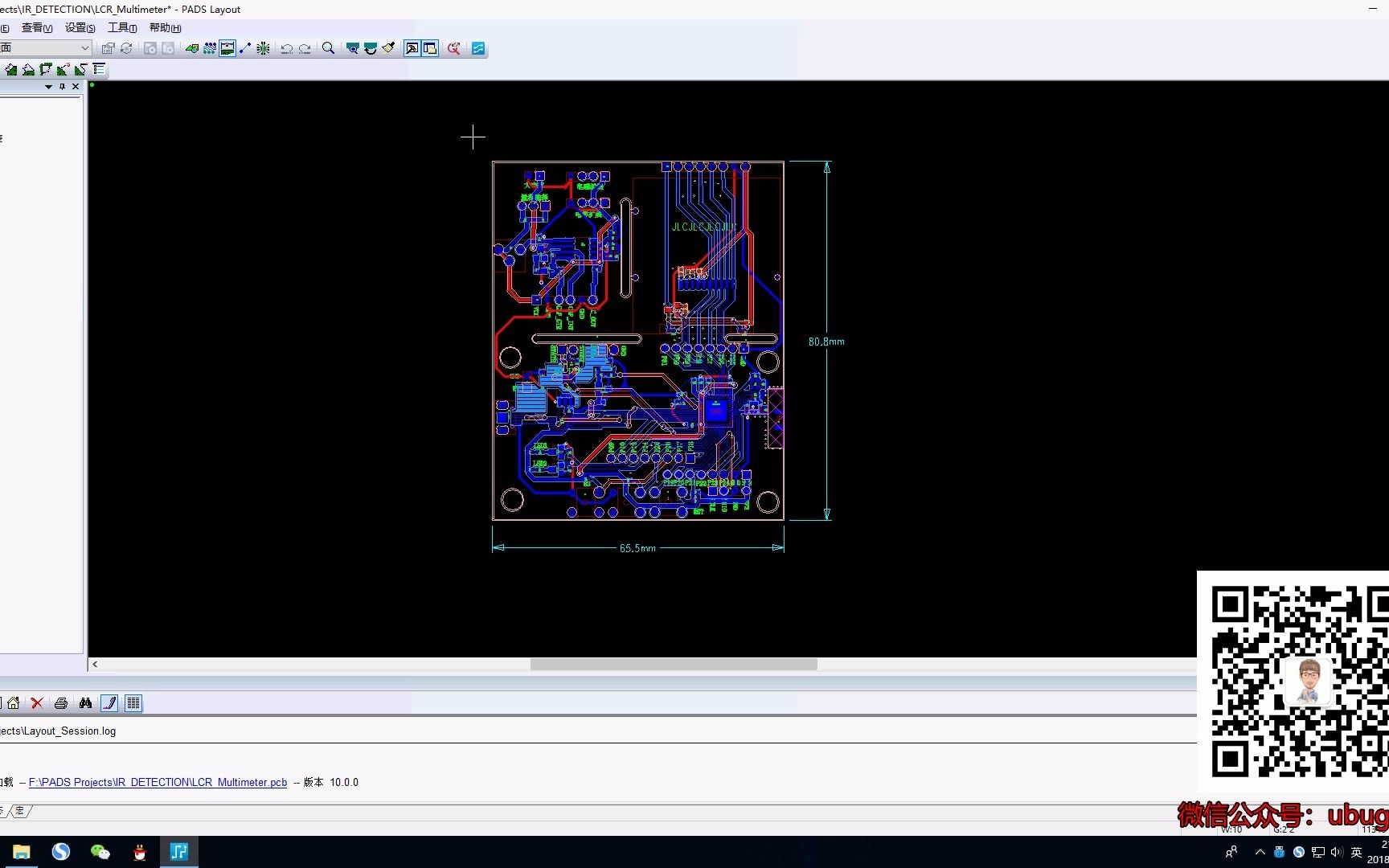The image size is (1389, 868).
Task: Show hidden system tray icons
Action: [x=1260, y=852]
